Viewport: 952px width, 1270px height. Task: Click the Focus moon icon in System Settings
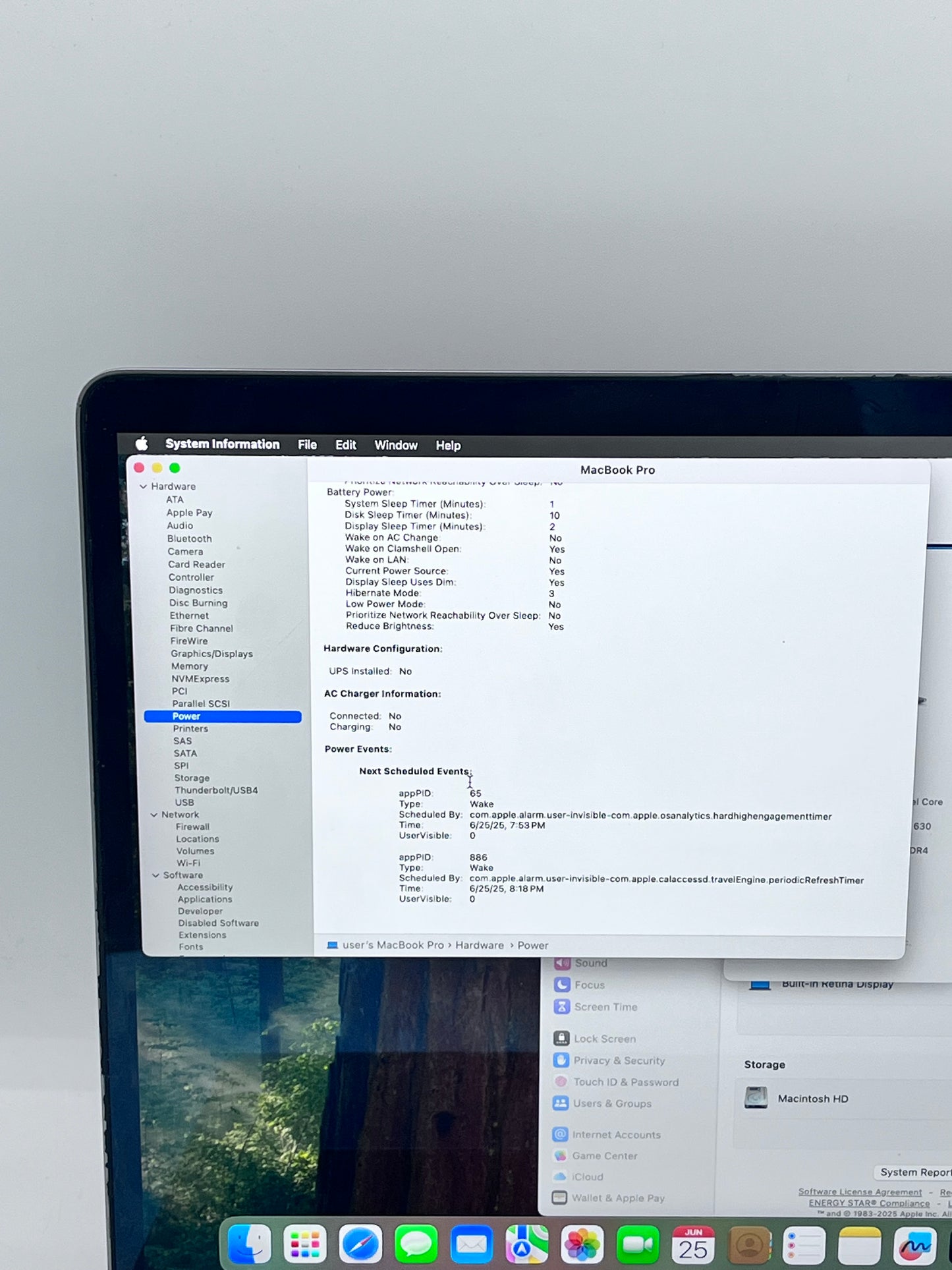562,985
